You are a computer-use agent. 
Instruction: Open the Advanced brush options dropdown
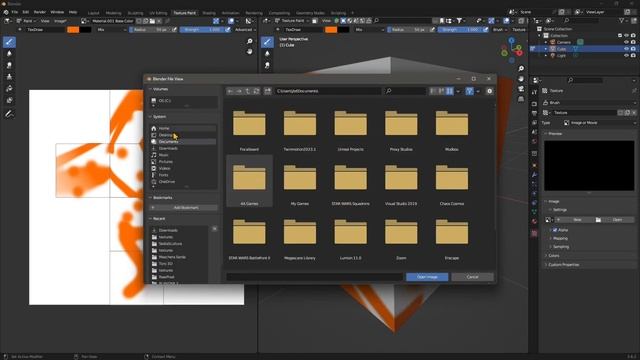pyautogui.click(x=245, y=30)
